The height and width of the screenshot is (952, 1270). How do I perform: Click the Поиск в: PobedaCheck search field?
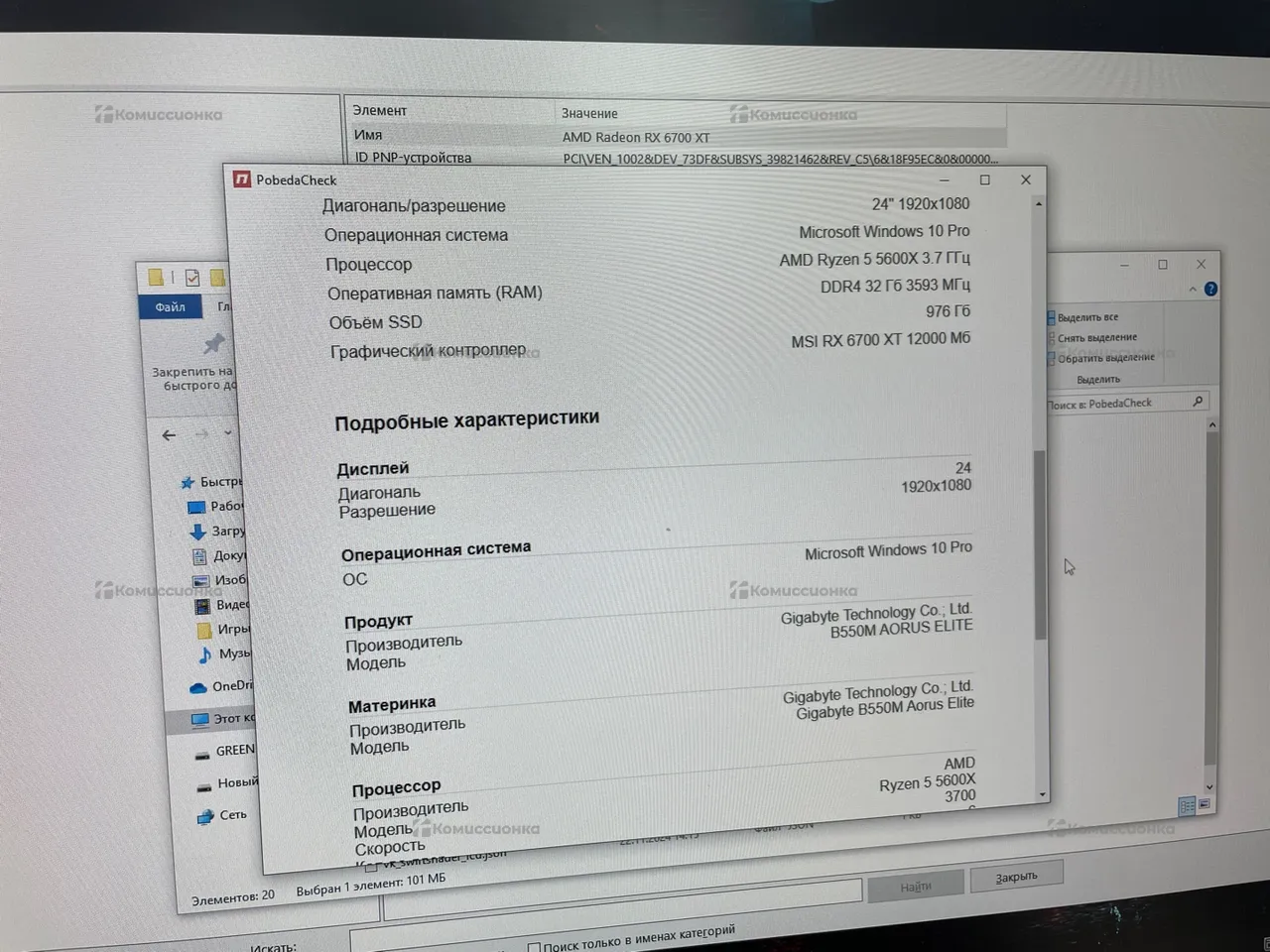1127,403
